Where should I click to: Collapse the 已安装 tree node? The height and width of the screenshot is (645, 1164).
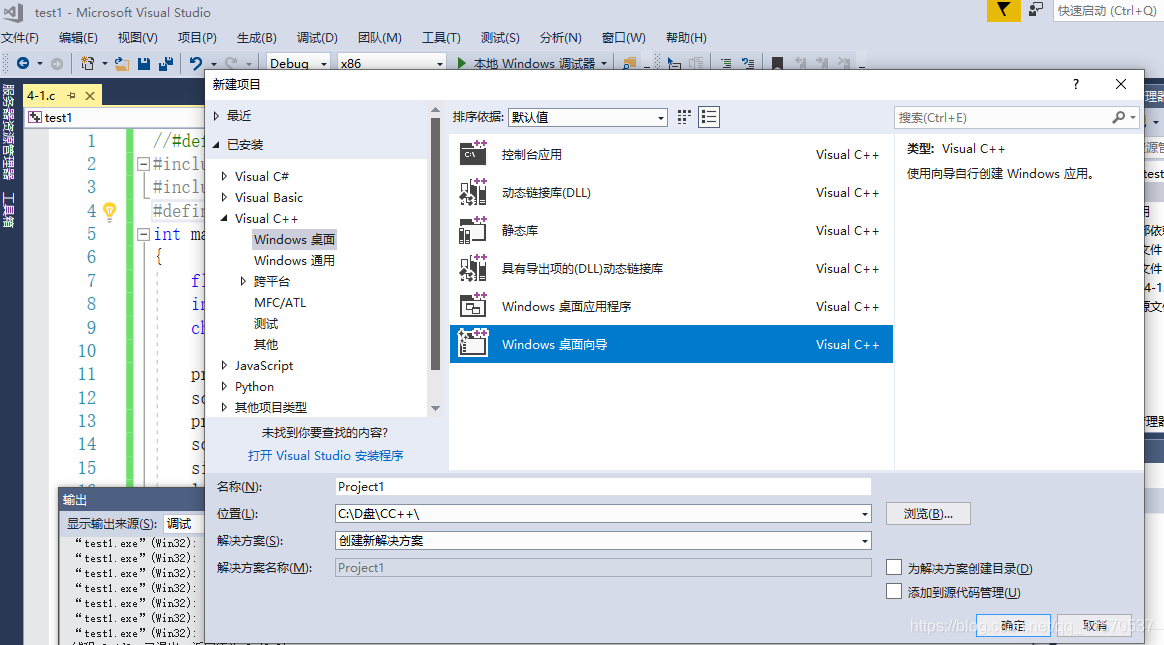tap(216, 145)
